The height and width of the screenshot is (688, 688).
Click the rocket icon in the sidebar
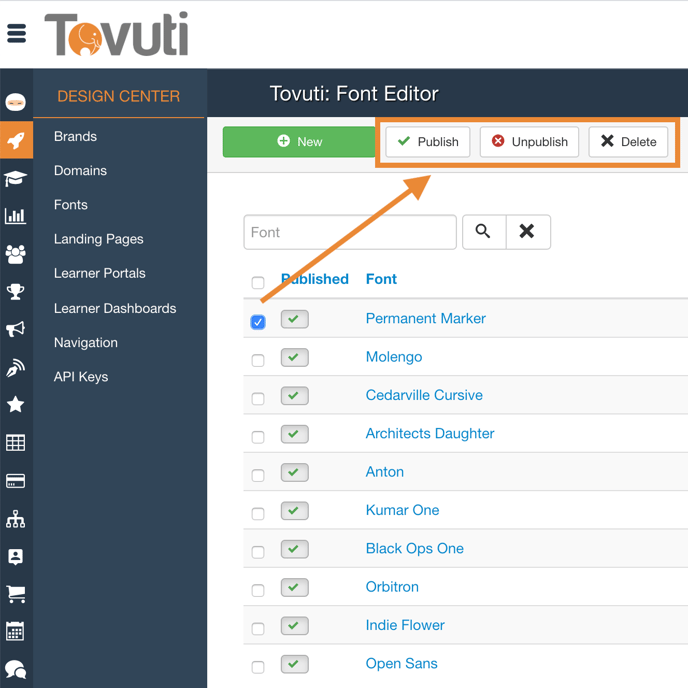pos(16,141)
